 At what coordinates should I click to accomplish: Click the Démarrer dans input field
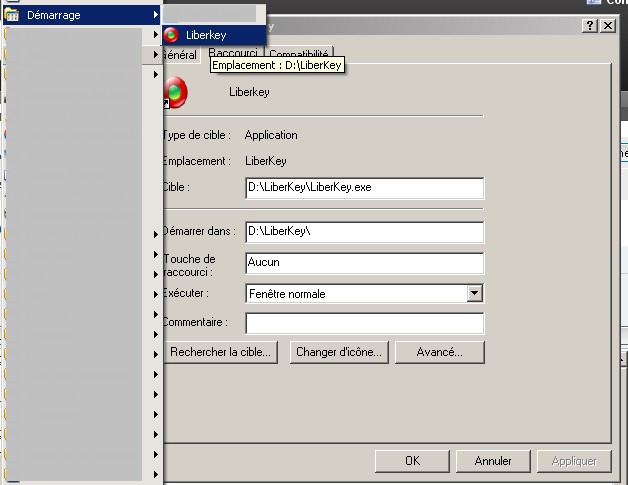364,232
